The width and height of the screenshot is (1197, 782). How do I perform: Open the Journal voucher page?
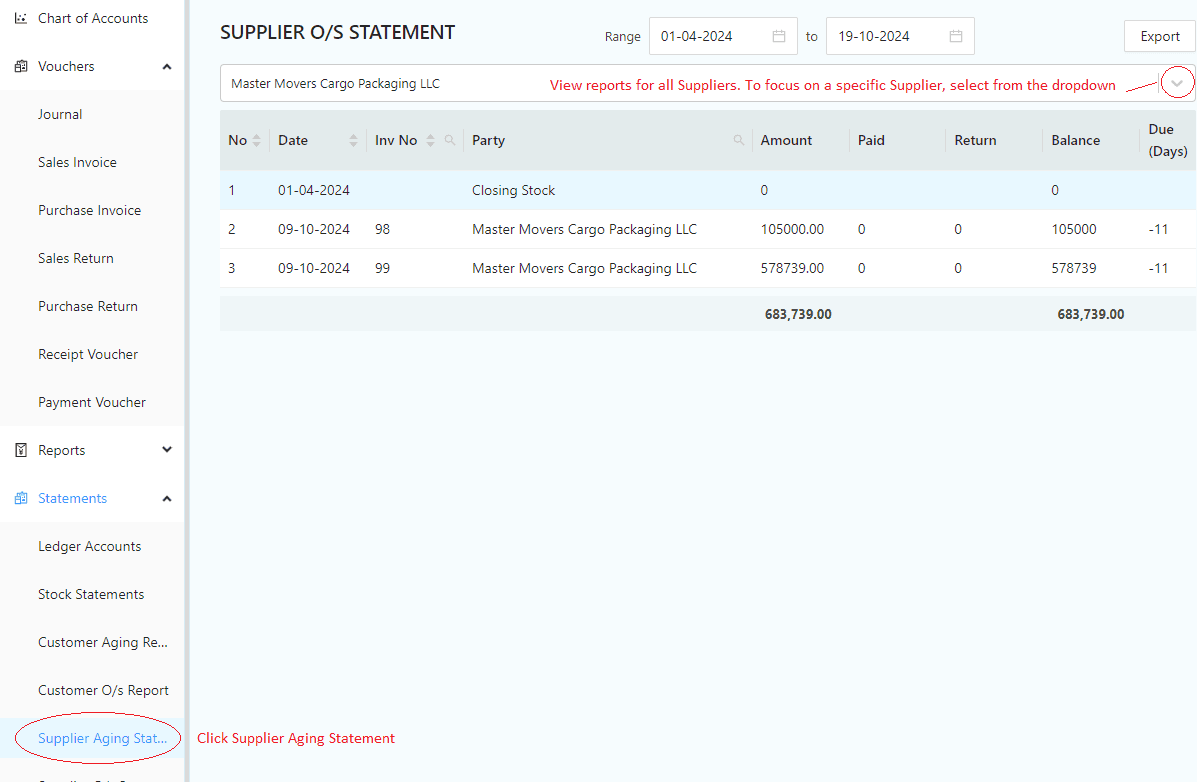60,115
